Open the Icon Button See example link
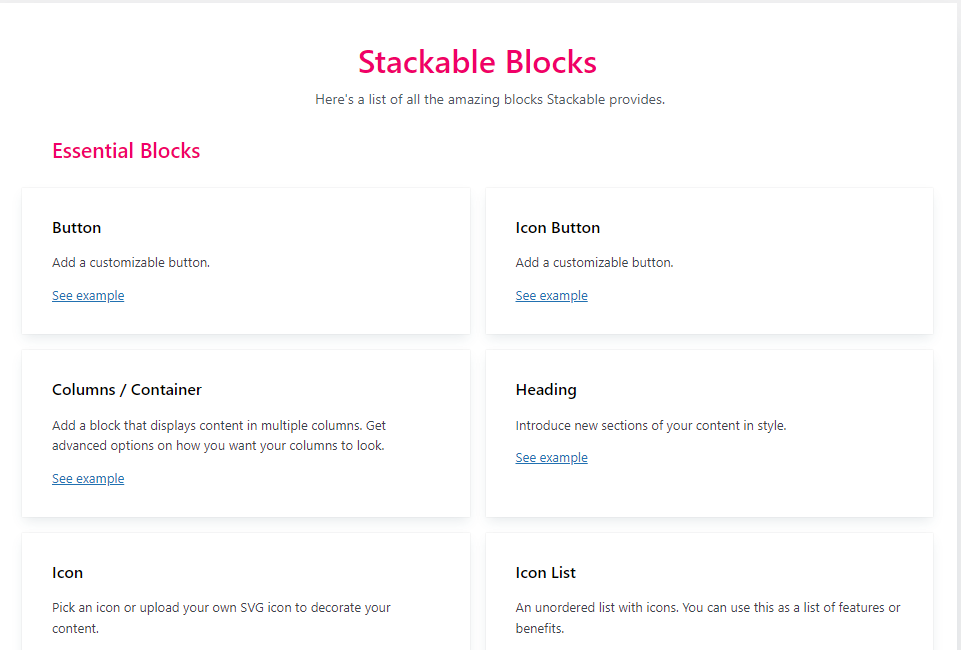The image size is (961, 650). [551, 296]
